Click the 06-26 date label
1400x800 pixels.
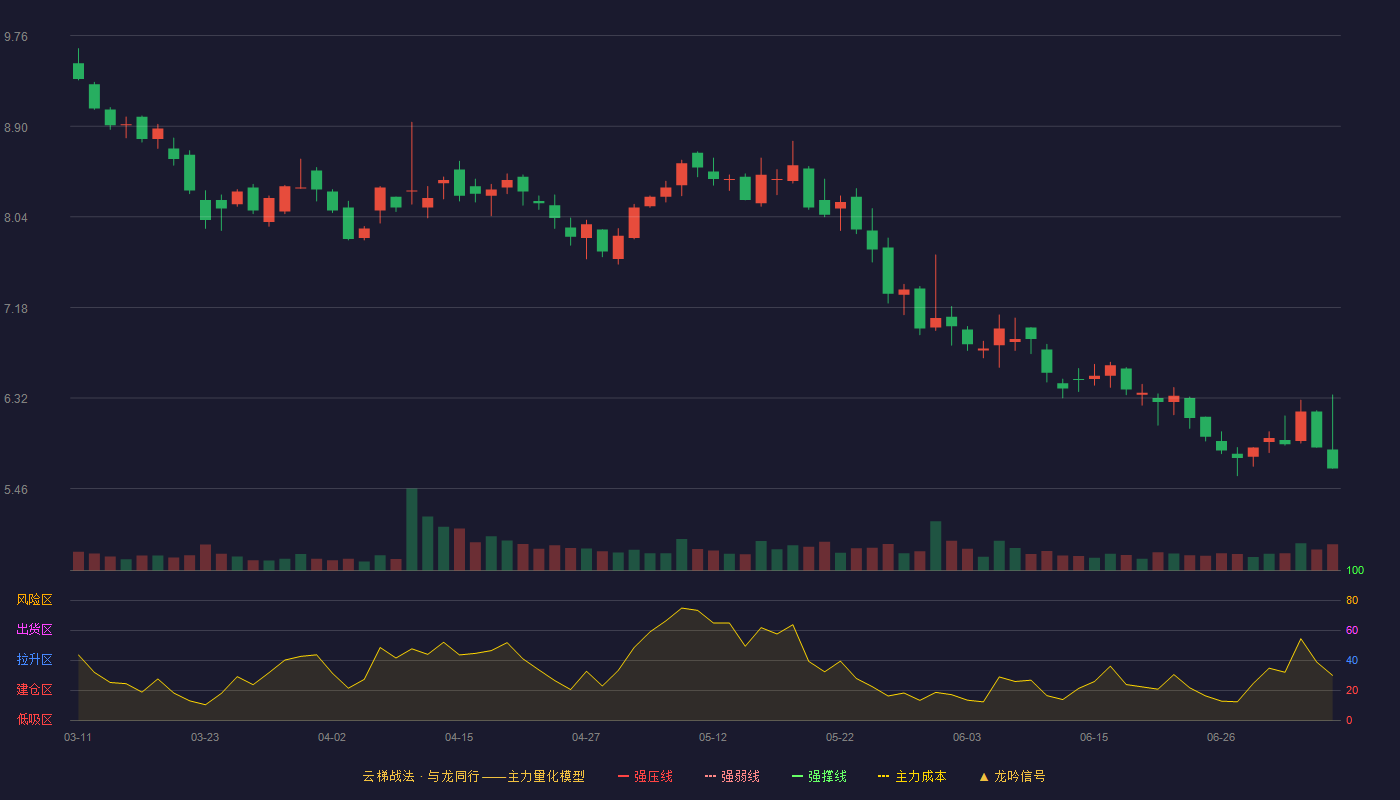tap(1221, 737)
